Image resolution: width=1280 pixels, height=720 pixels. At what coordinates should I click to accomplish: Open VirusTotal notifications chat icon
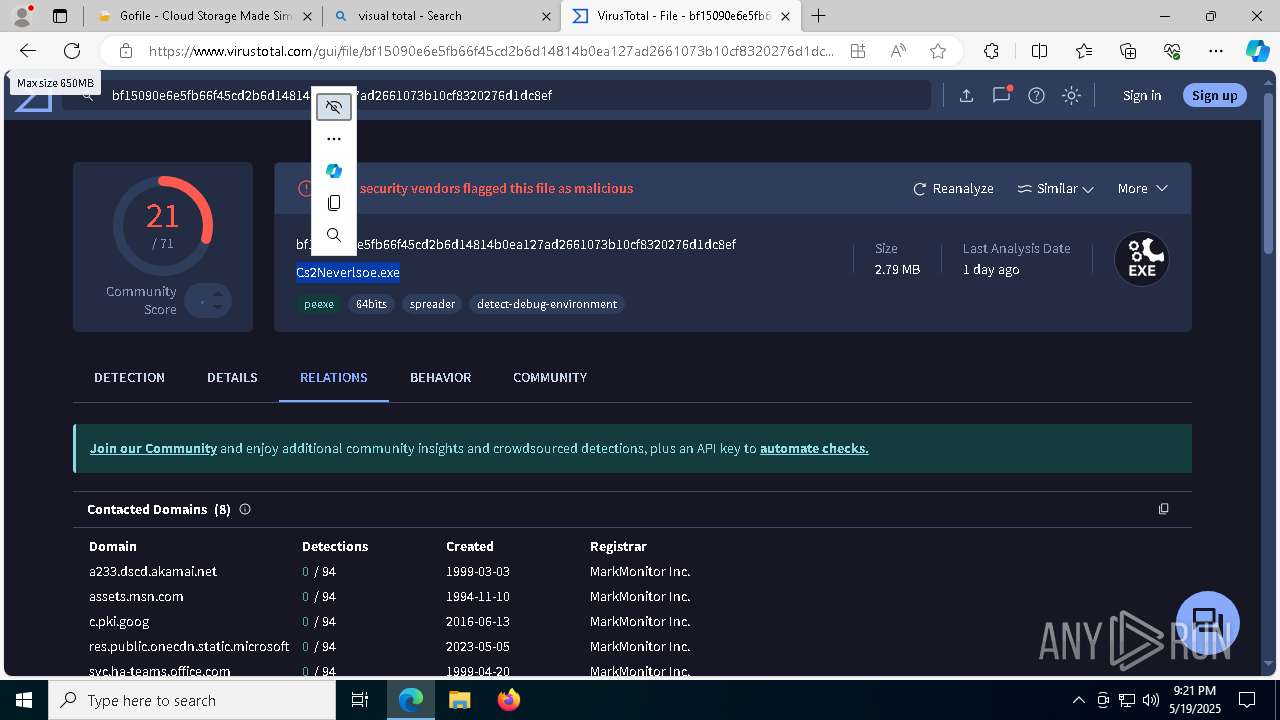tap(1001, 95)
